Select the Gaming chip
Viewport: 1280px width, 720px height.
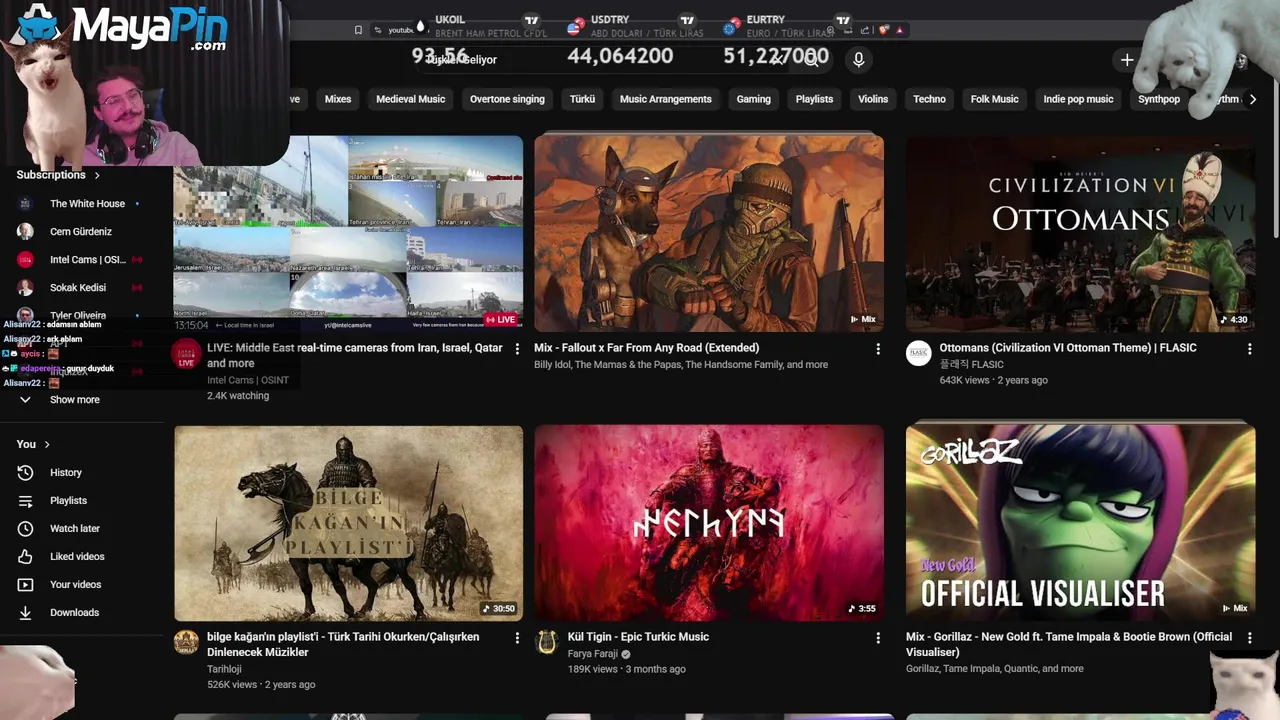click(753, 99)
